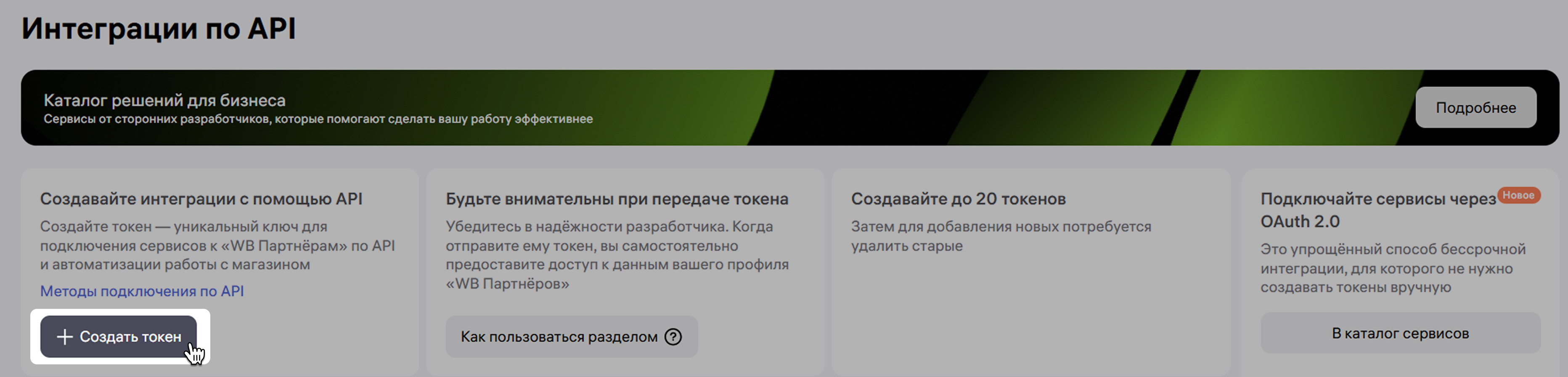Open the Как пользоваться разделом guide
Viewport: 1568px width, 377px height.
coord(558,337)
